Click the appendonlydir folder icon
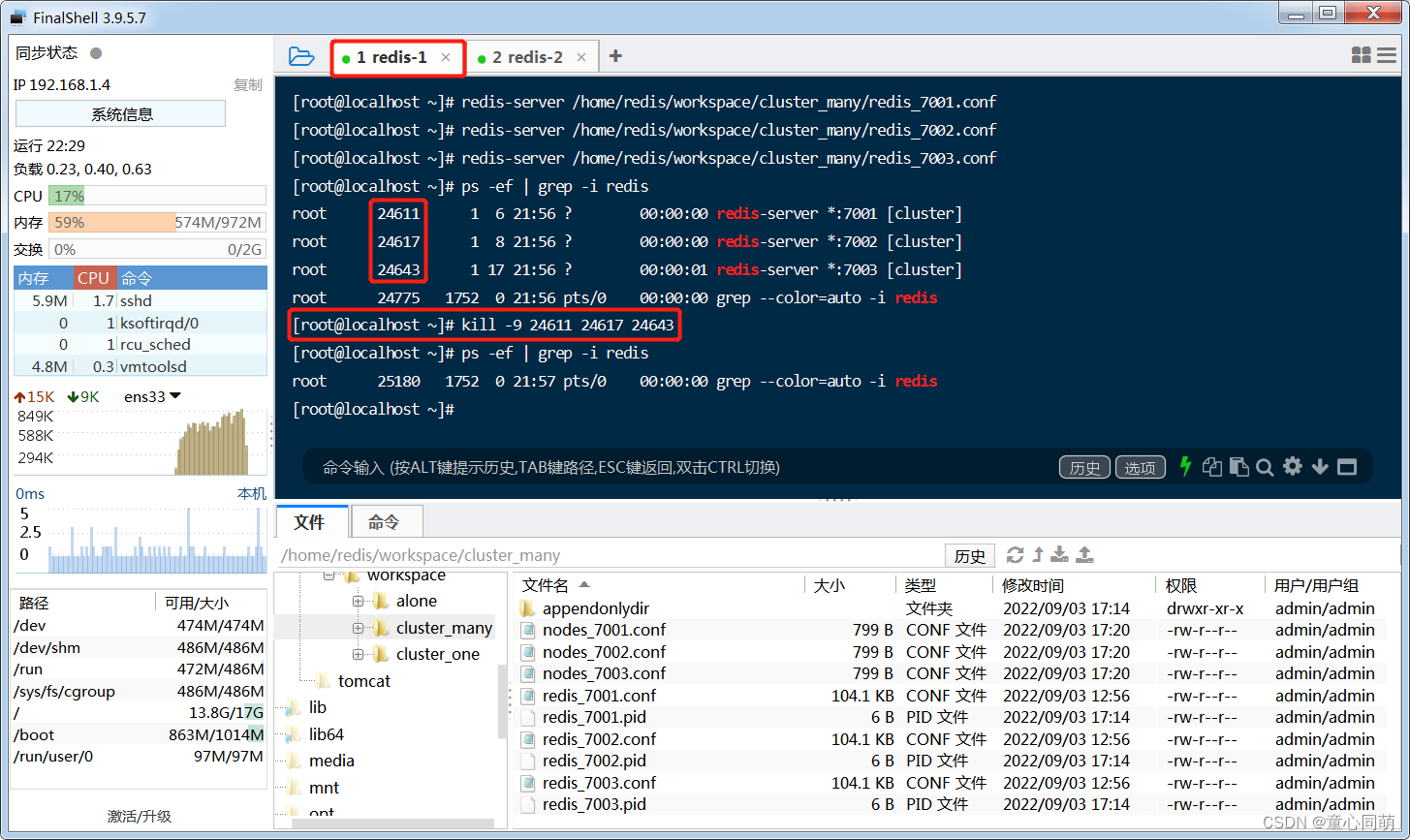 [x=527, y=608]
